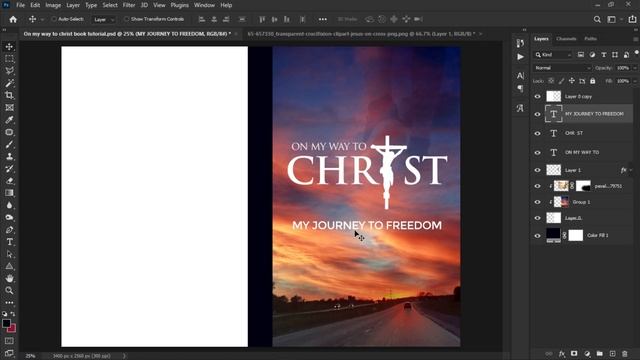Select the Eyedropper tool
The height and width of the screenshot is (360, 640).
[x=9, y=120]
